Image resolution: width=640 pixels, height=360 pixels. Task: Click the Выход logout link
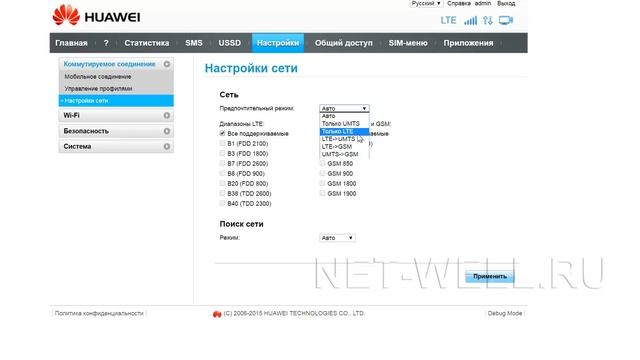(x=506, y=3)
